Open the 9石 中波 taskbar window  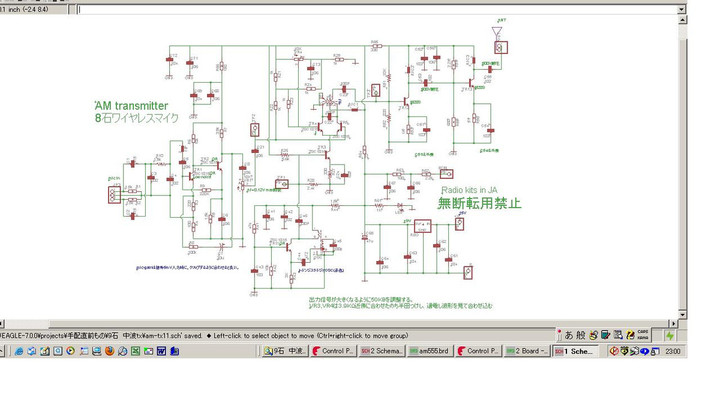[x=285, y=352]
